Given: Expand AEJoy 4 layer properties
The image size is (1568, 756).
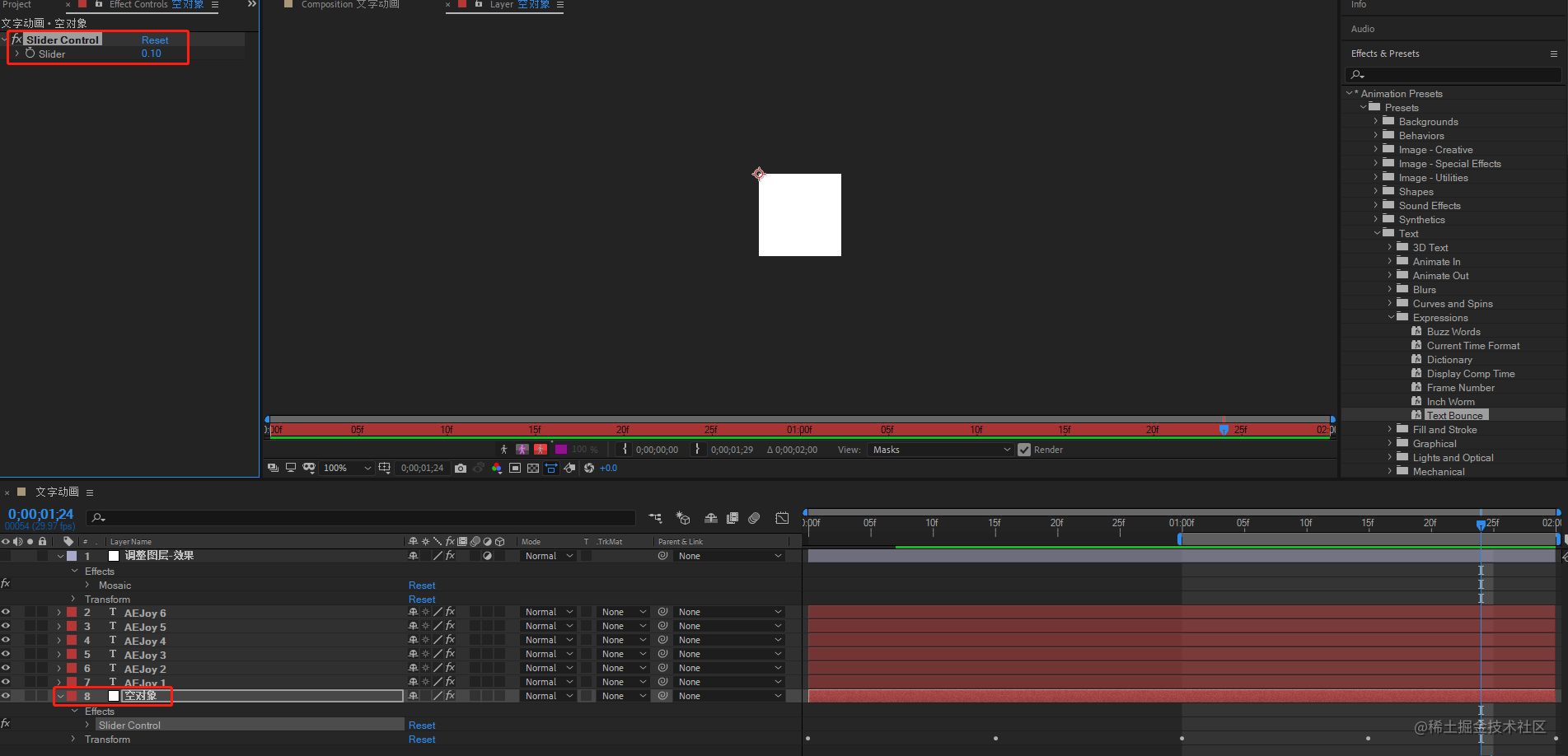Looking at the screenshot, I should 59,640.
